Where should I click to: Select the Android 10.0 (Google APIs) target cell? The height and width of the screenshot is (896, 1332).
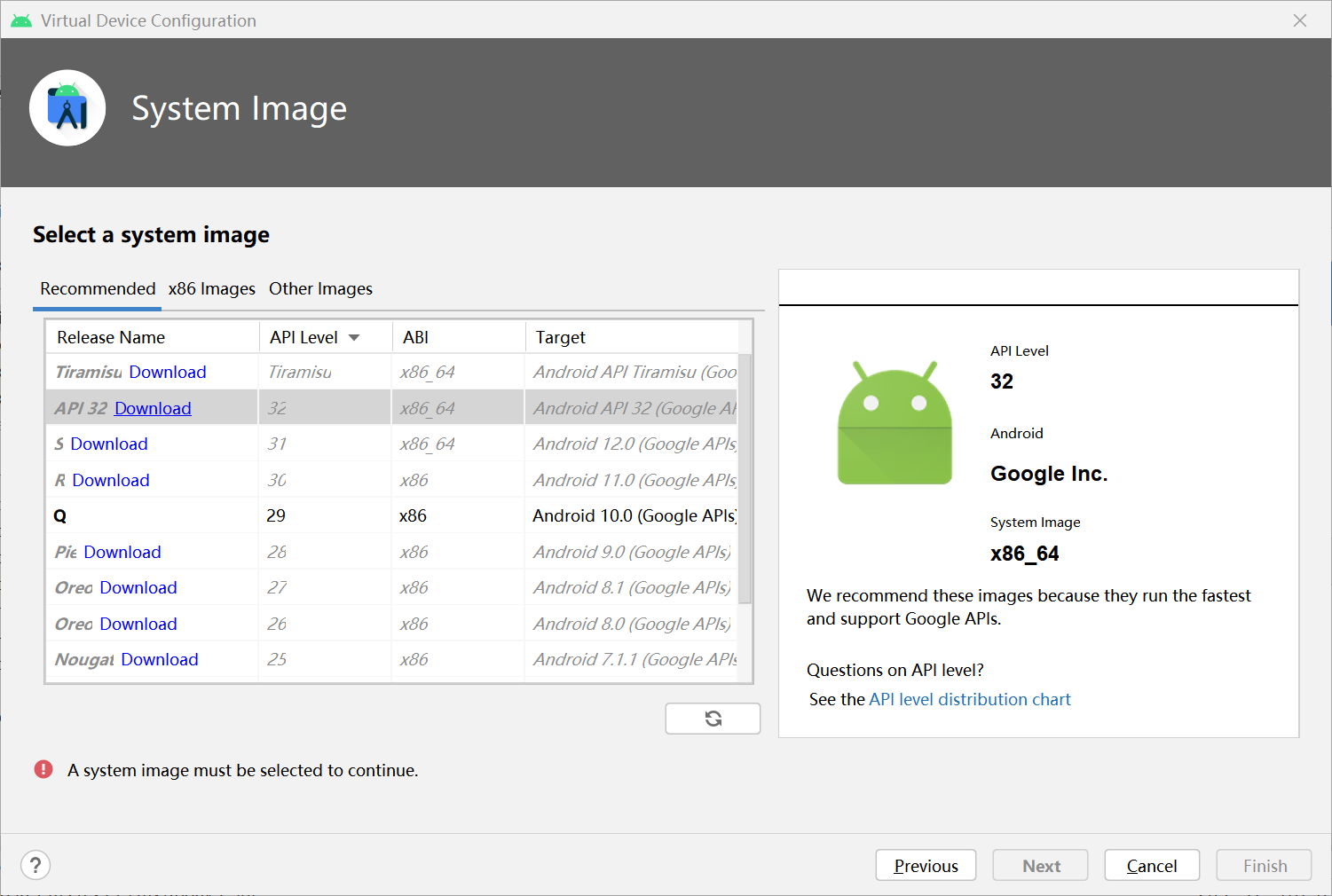(x=632, y=515)
